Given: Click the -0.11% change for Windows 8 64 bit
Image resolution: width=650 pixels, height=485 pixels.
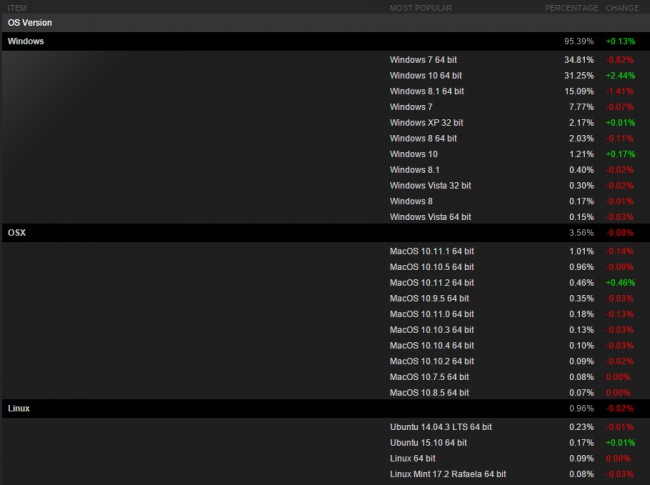Looking at the screenshot, I should (620, 138).
